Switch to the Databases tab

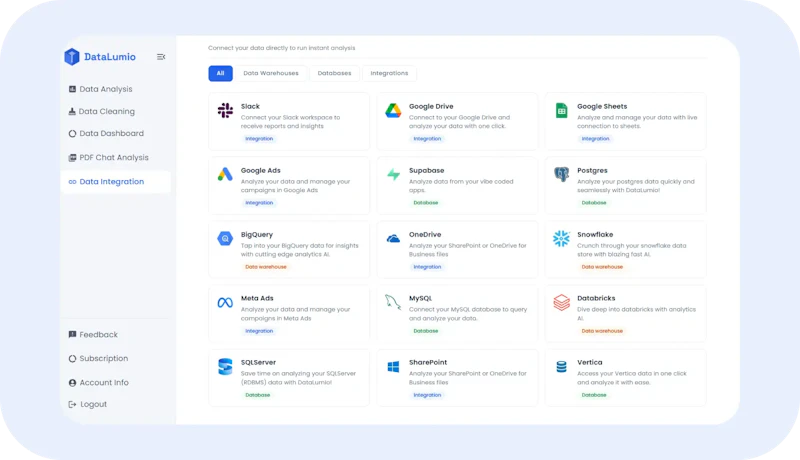[x=334, y=73]
